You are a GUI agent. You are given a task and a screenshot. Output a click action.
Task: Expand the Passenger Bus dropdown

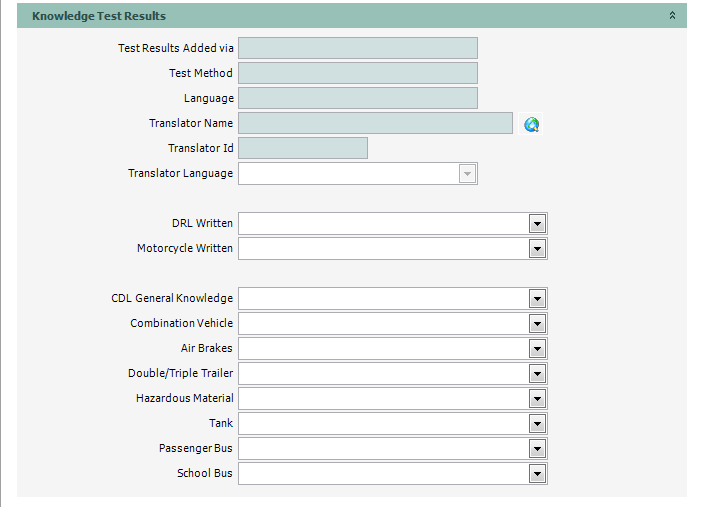(x=537, y=449)
